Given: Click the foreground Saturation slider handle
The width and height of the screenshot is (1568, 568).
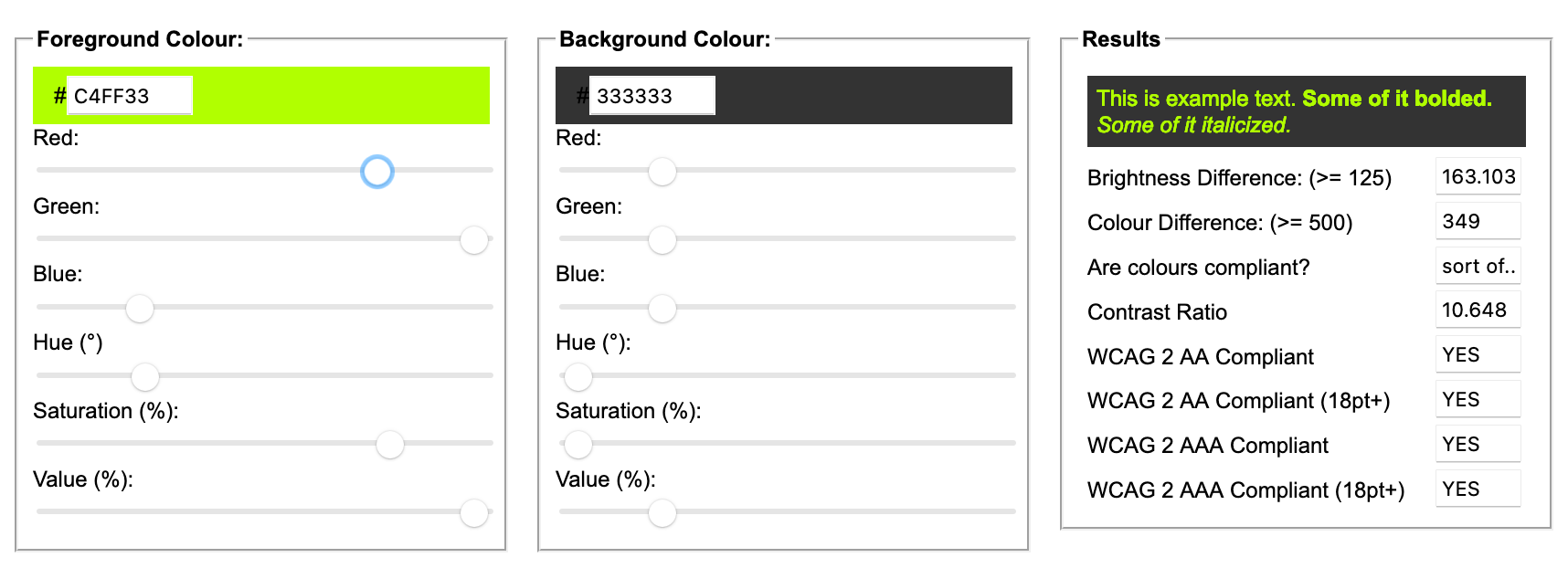Looking at the screenshot, I should [x=389, y=444].
